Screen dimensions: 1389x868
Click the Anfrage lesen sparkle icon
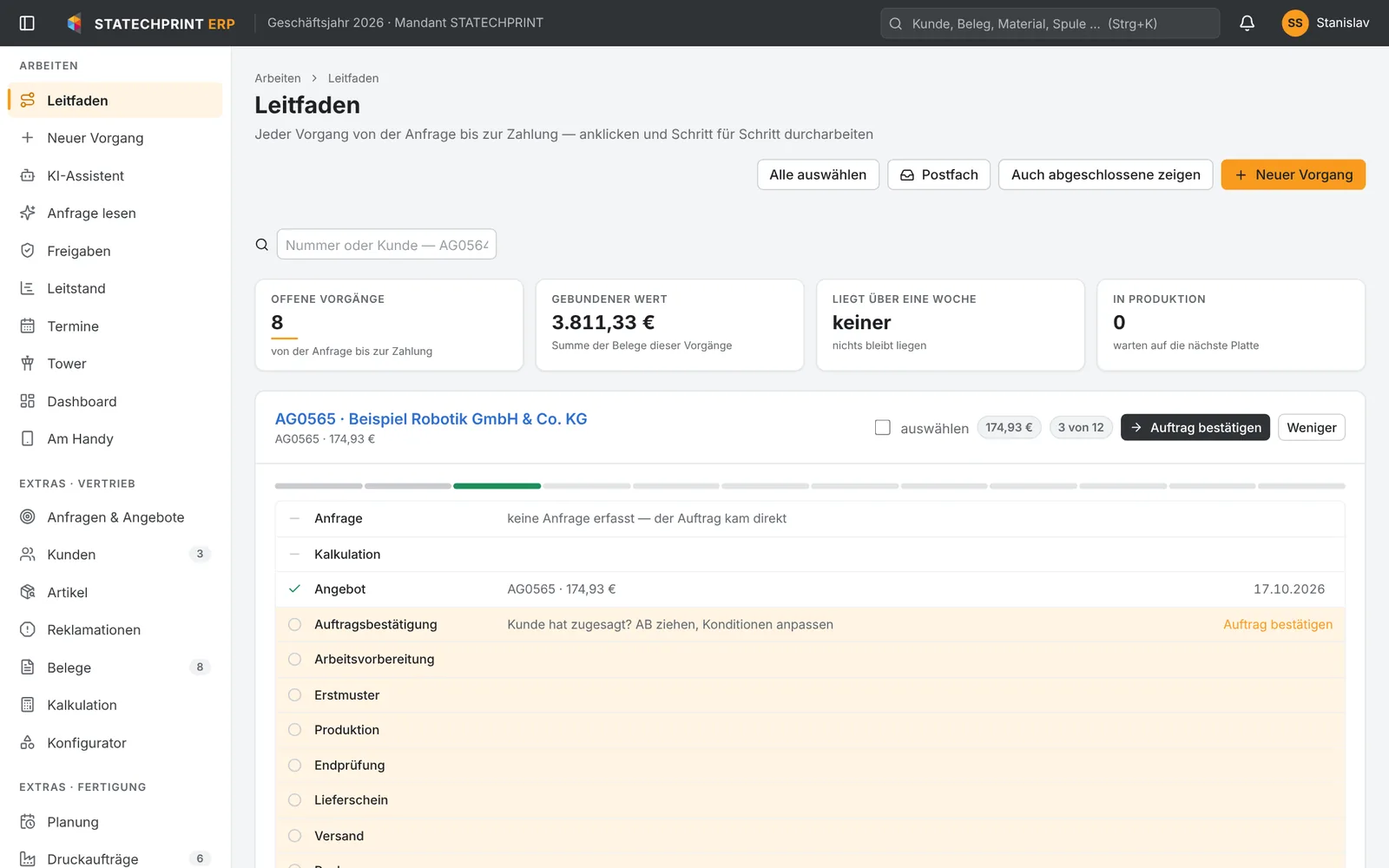[28, 214]
